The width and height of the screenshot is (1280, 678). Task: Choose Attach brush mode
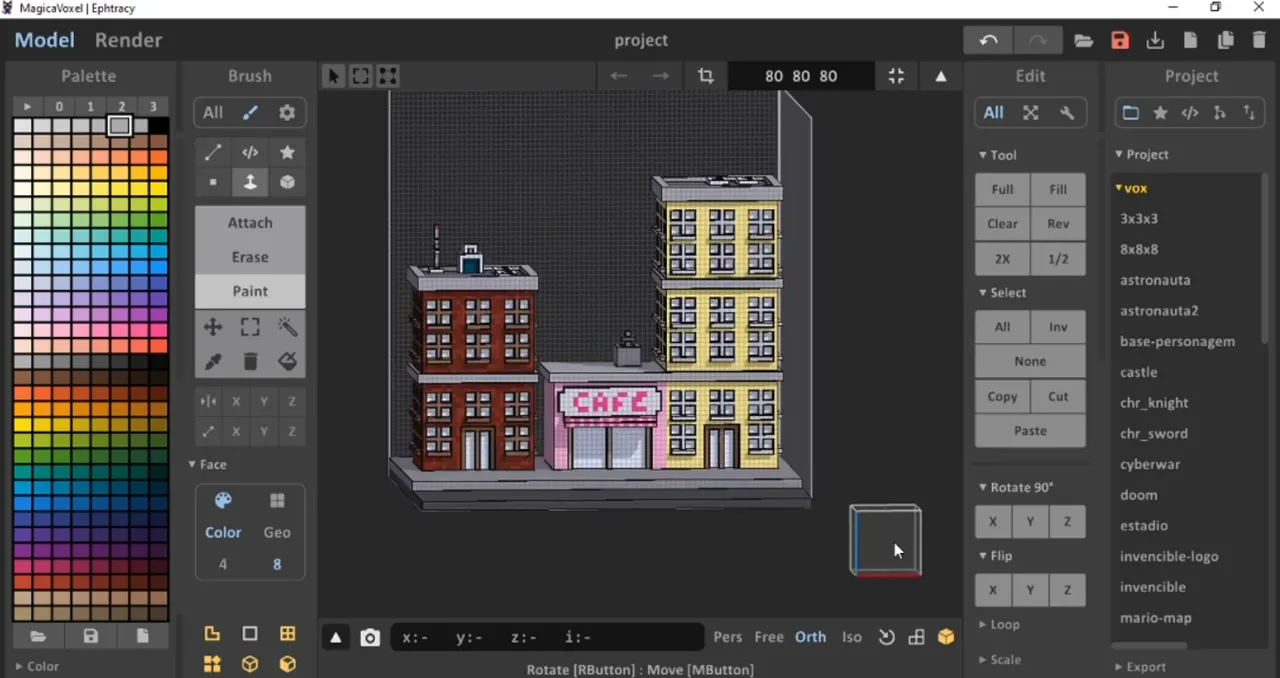pyautogui.click(x=250, y=223)
